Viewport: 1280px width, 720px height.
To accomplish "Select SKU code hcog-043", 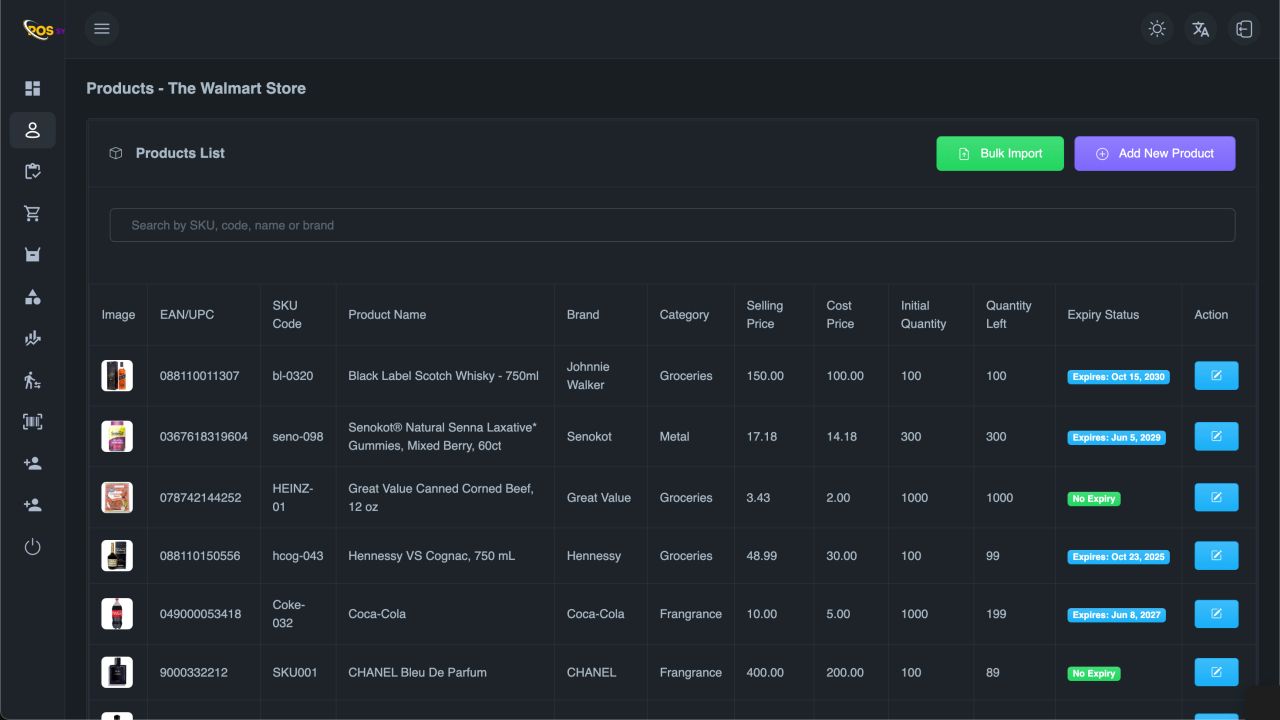I will tap(298, 556).
